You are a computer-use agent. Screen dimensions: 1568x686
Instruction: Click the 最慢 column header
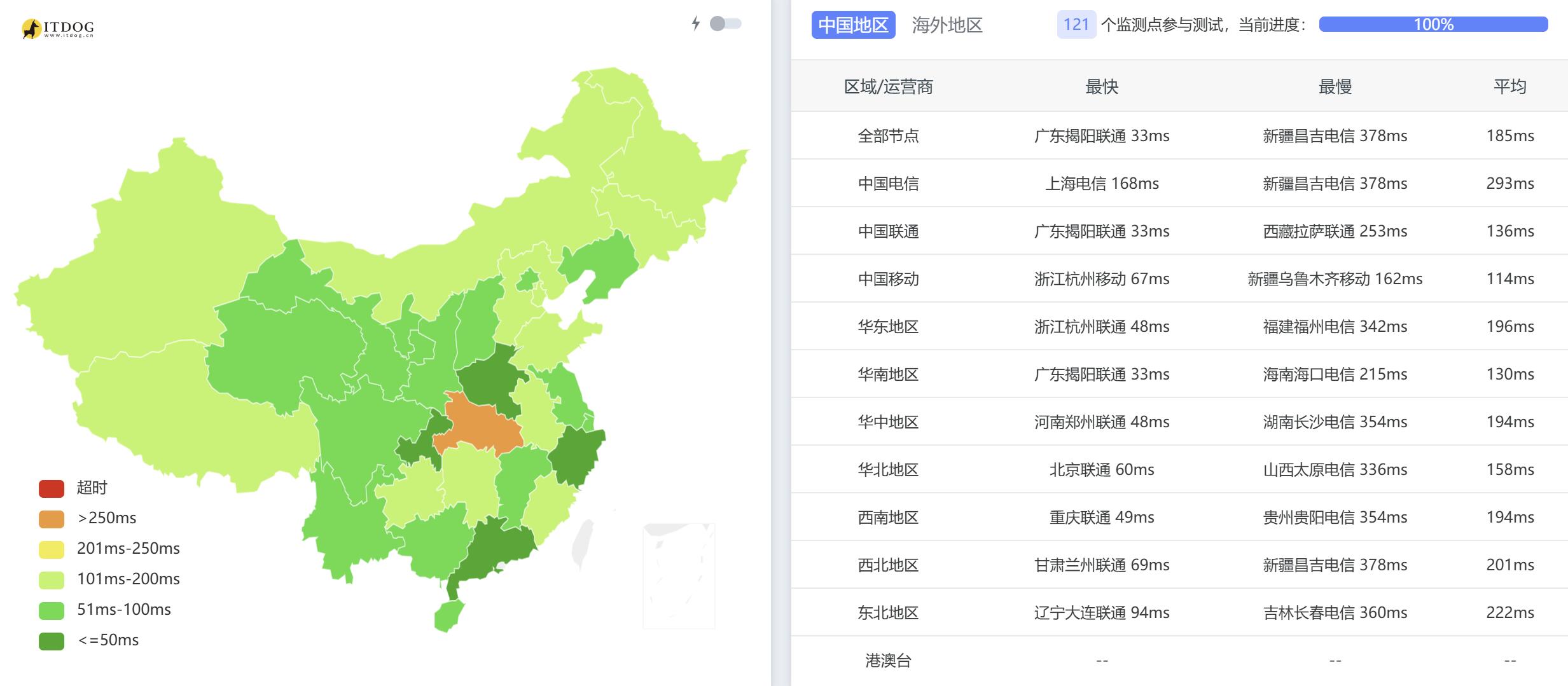tap(1335, 86)
